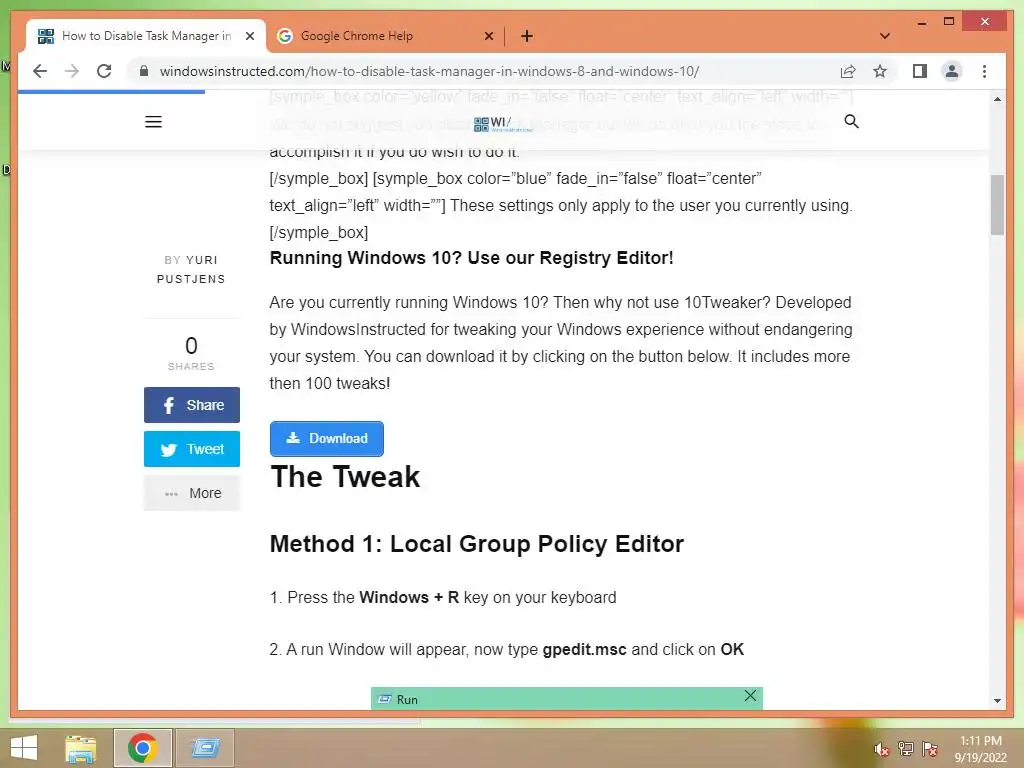This screenshot has height=768, width=1024.
Task: Click the scrollbar down arrow
Action: pyautogui.click(x=997, y=701)
